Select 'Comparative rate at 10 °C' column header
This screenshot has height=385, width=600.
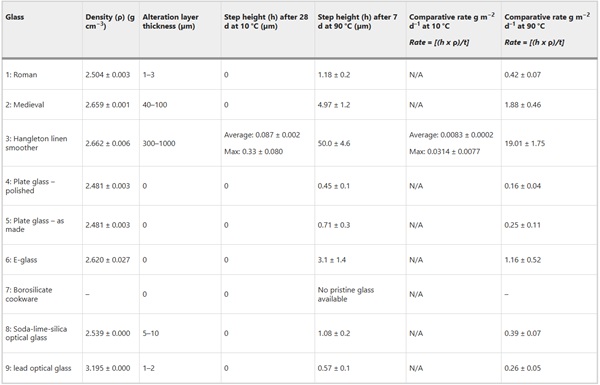tap(452, 22)
